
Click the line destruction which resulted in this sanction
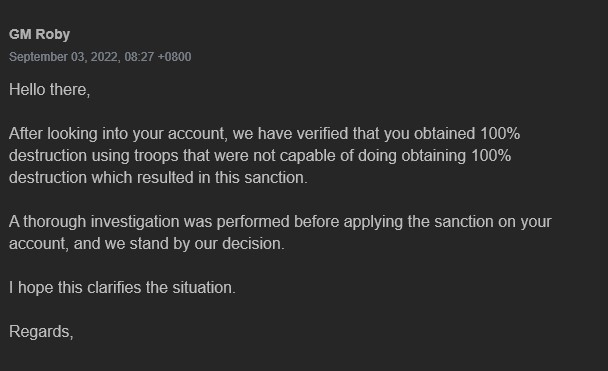[x=158, y=178]
